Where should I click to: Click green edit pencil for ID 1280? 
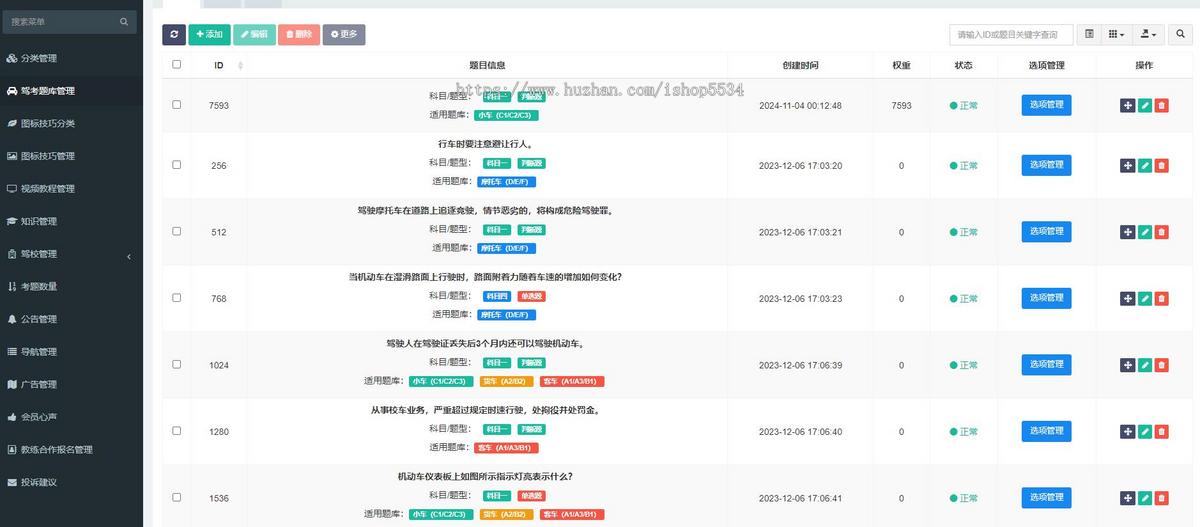pos(1145,431)
